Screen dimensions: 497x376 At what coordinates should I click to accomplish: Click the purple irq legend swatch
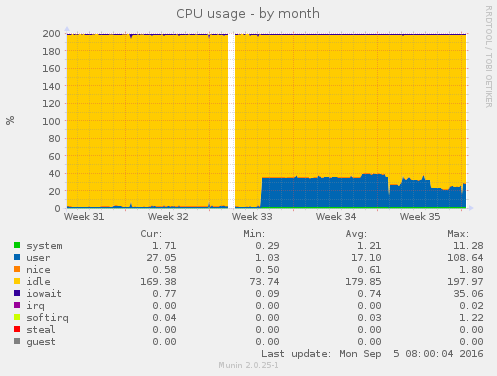click(17, 305)
